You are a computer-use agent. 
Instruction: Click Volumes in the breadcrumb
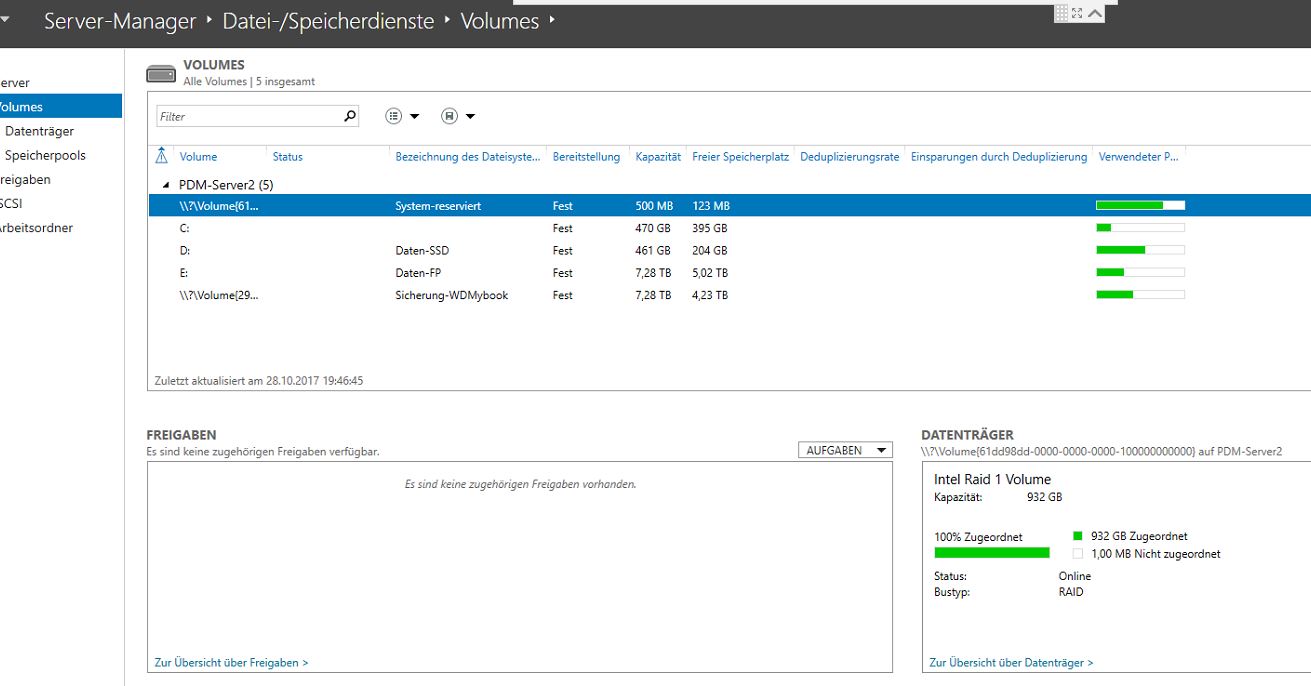click(500, 21)
